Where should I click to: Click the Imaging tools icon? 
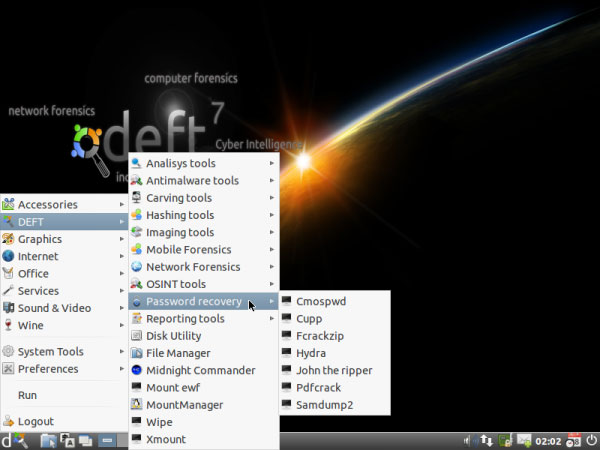pyautogui.click(x=137, y=232)
